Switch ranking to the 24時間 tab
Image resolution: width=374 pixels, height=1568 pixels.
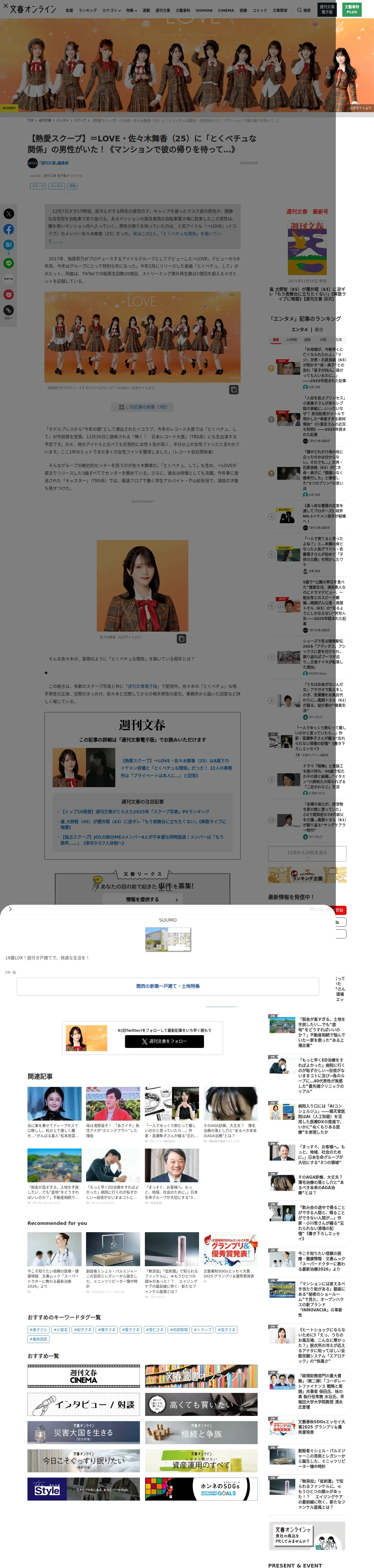[292, 340]
